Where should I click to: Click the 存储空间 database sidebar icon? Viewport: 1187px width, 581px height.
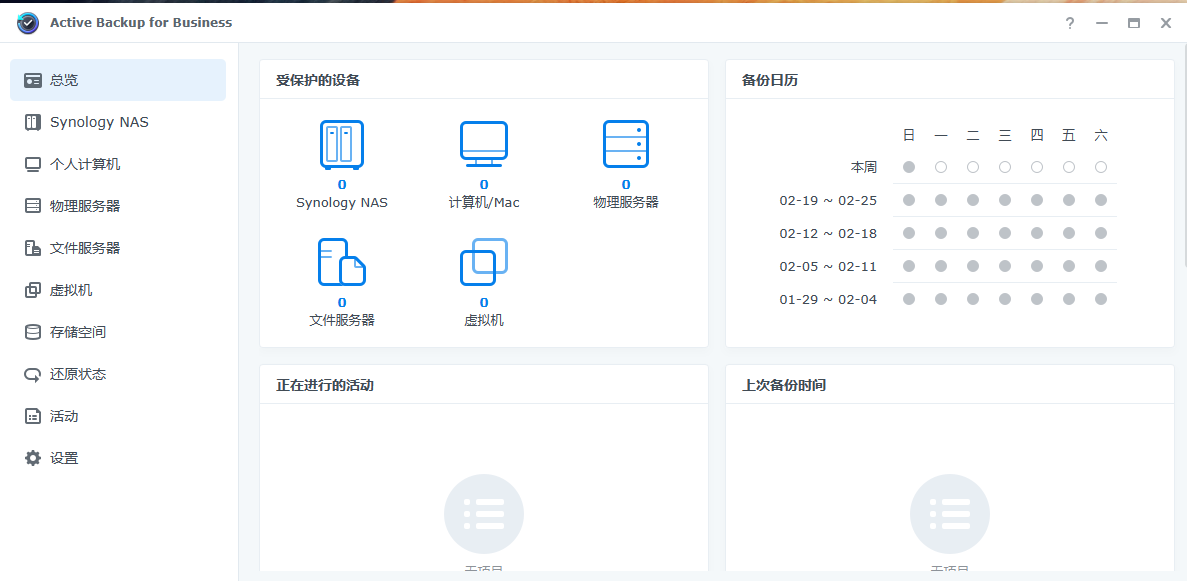[33, 332]
